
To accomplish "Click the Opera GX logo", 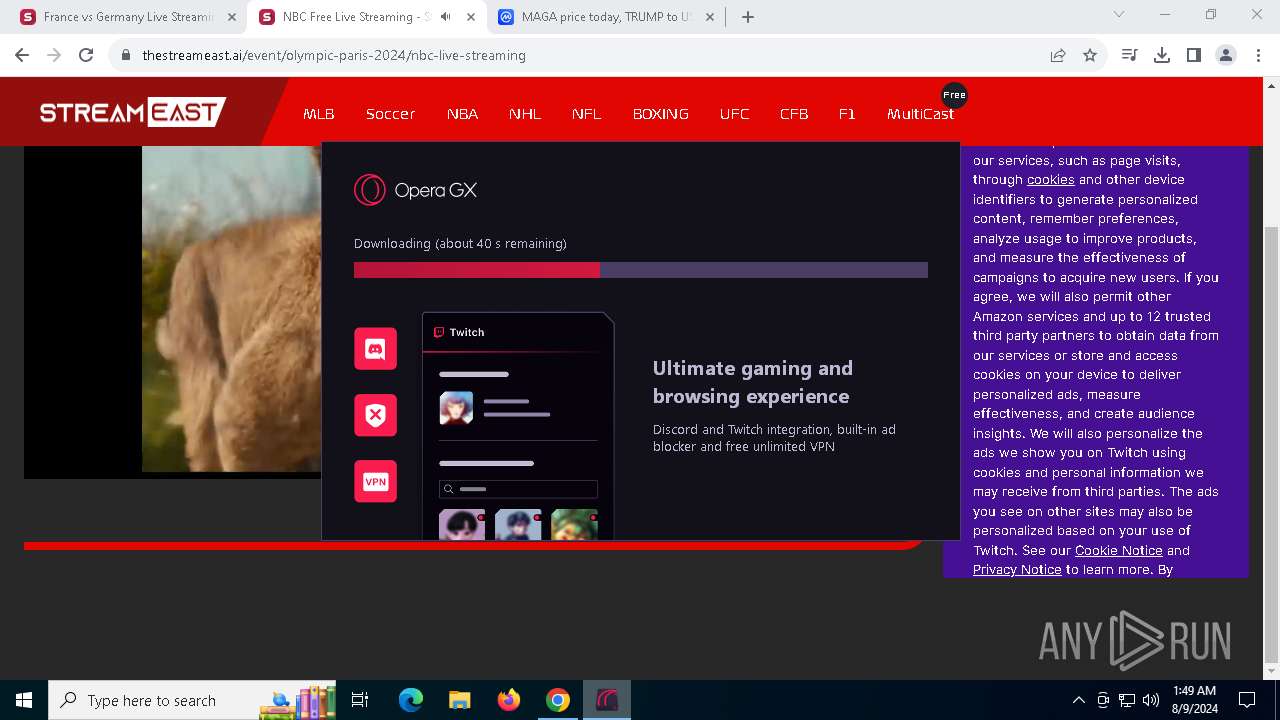I will pyautogui.click(x=415, y=190).
